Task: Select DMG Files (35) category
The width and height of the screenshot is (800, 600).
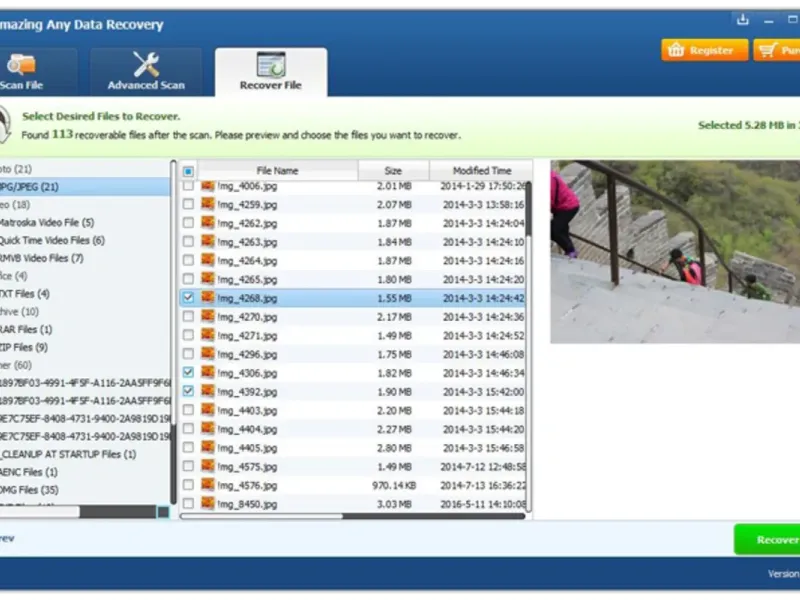Action: [x=30, y=490]
